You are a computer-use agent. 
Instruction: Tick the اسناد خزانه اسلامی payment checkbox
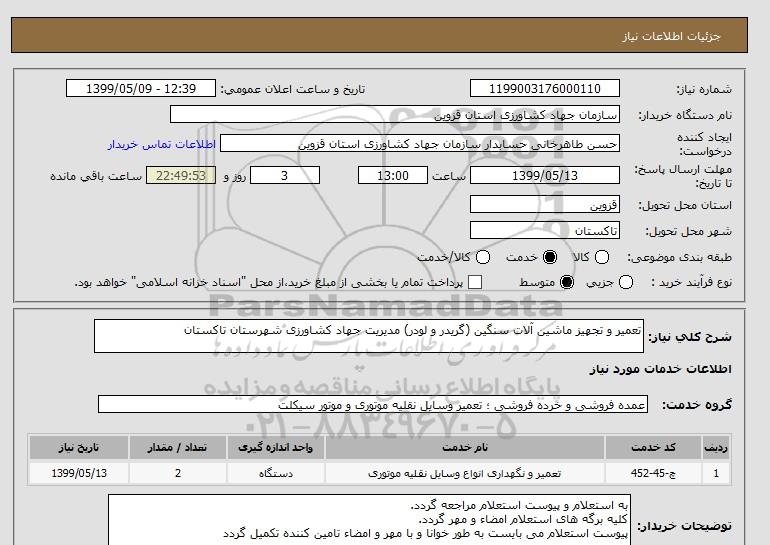coord(475,282)
